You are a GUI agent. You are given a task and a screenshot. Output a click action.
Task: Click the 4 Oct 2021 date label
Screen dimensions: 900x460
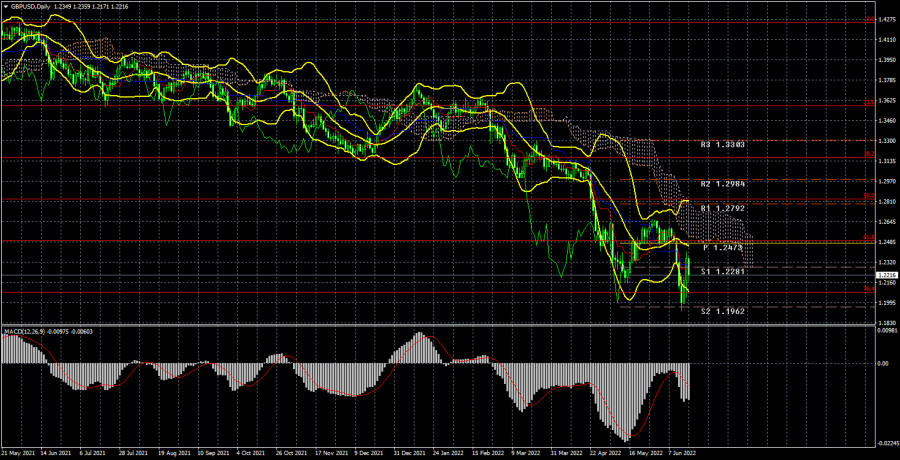(x=252, y=453)
